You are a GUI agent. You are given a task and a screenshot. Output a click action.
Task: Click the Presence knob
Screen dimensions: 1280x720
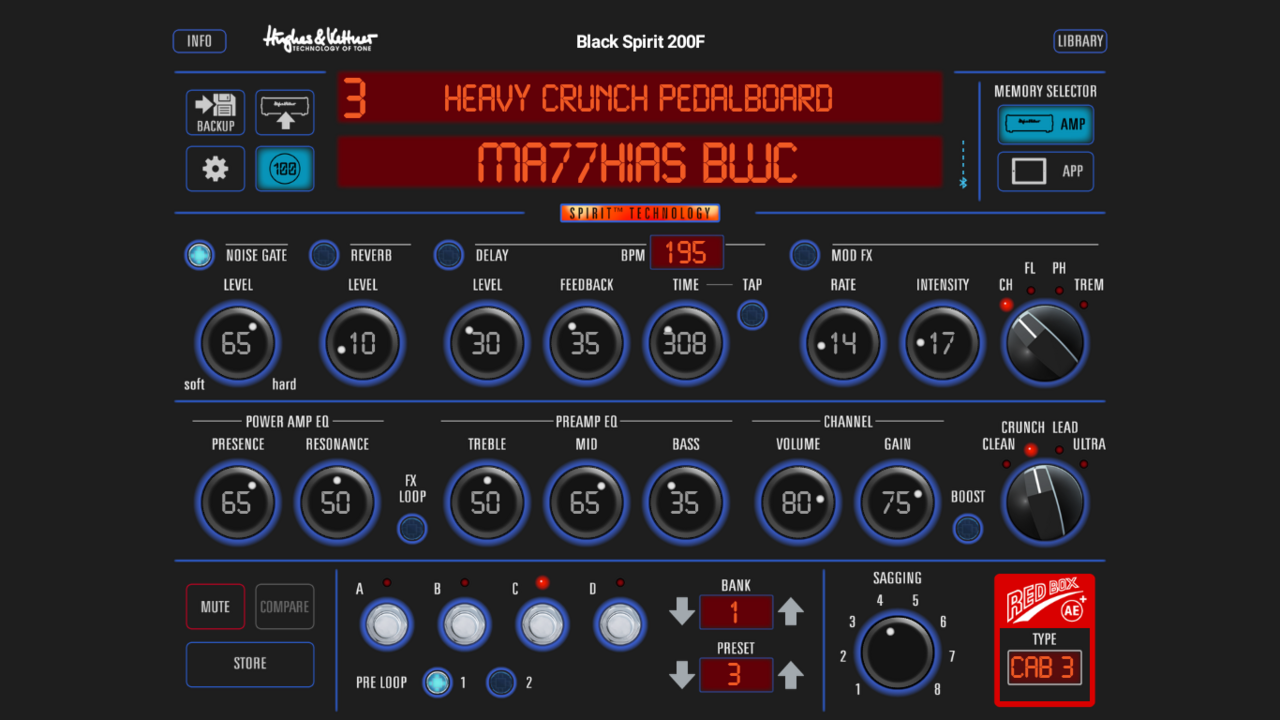(x=237, y=502)
